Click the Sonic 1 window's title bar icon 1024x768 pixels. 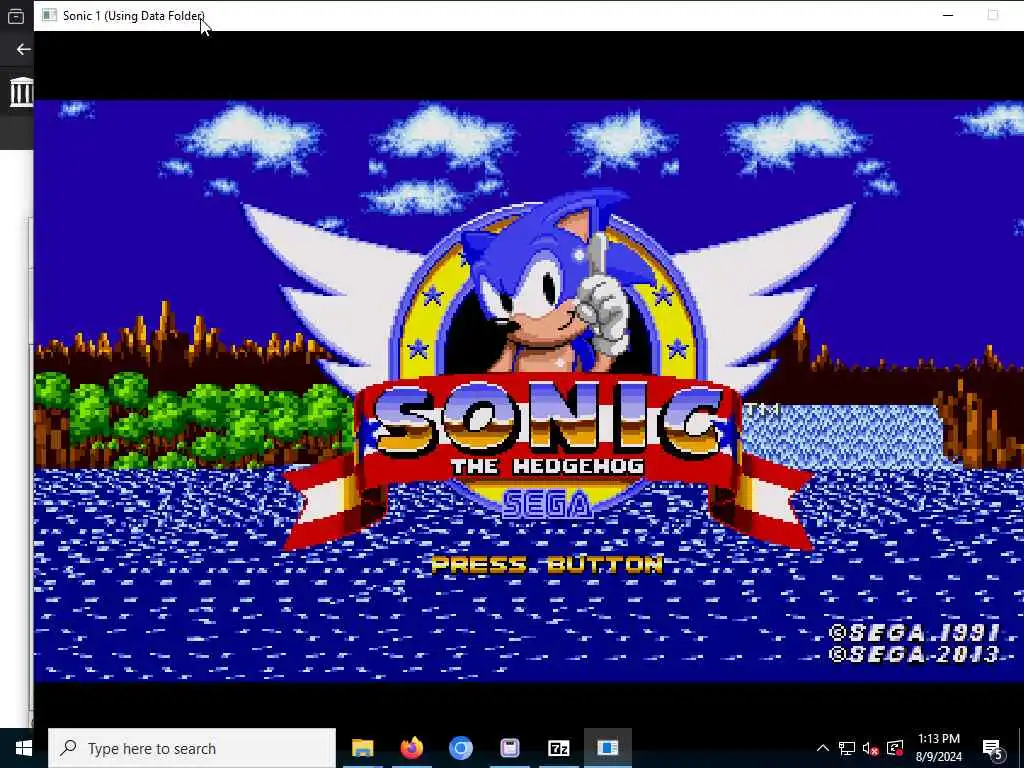pyautogui.click(x=49, y=15)
